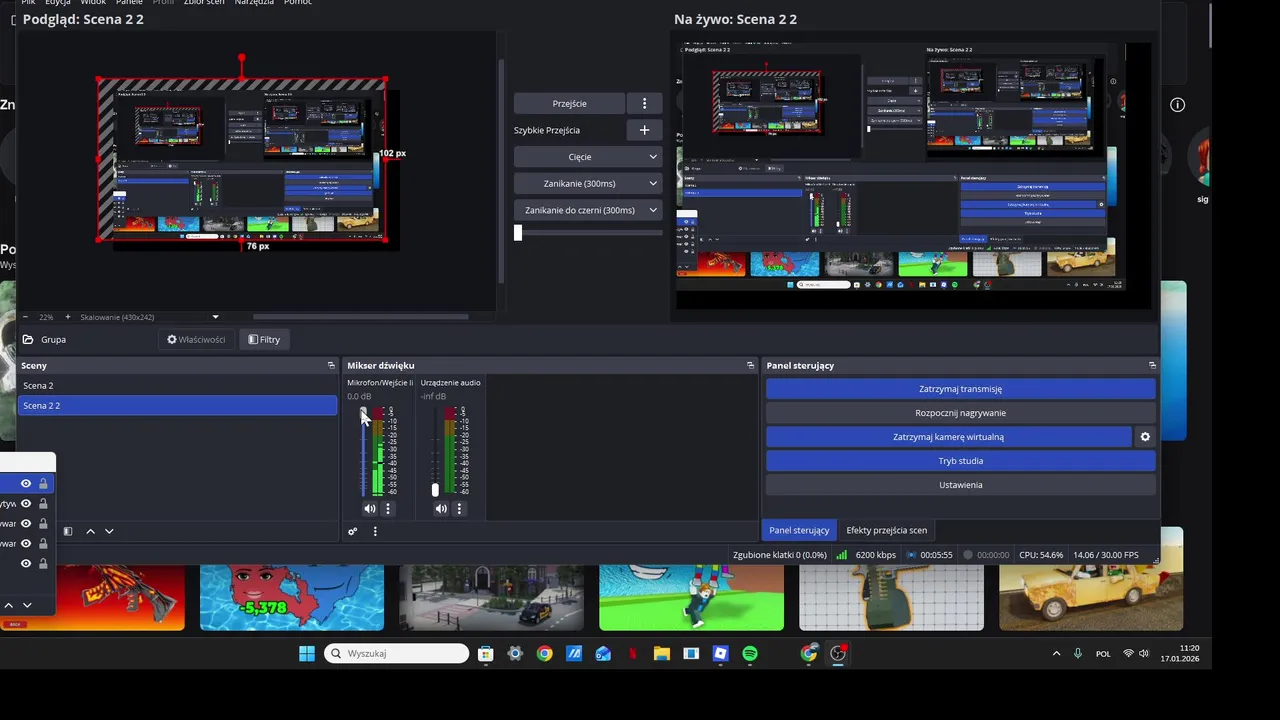Open Microsoft Store from the taskbar
The height and width of the screenshot is (720, 1280).
point(485,654)
